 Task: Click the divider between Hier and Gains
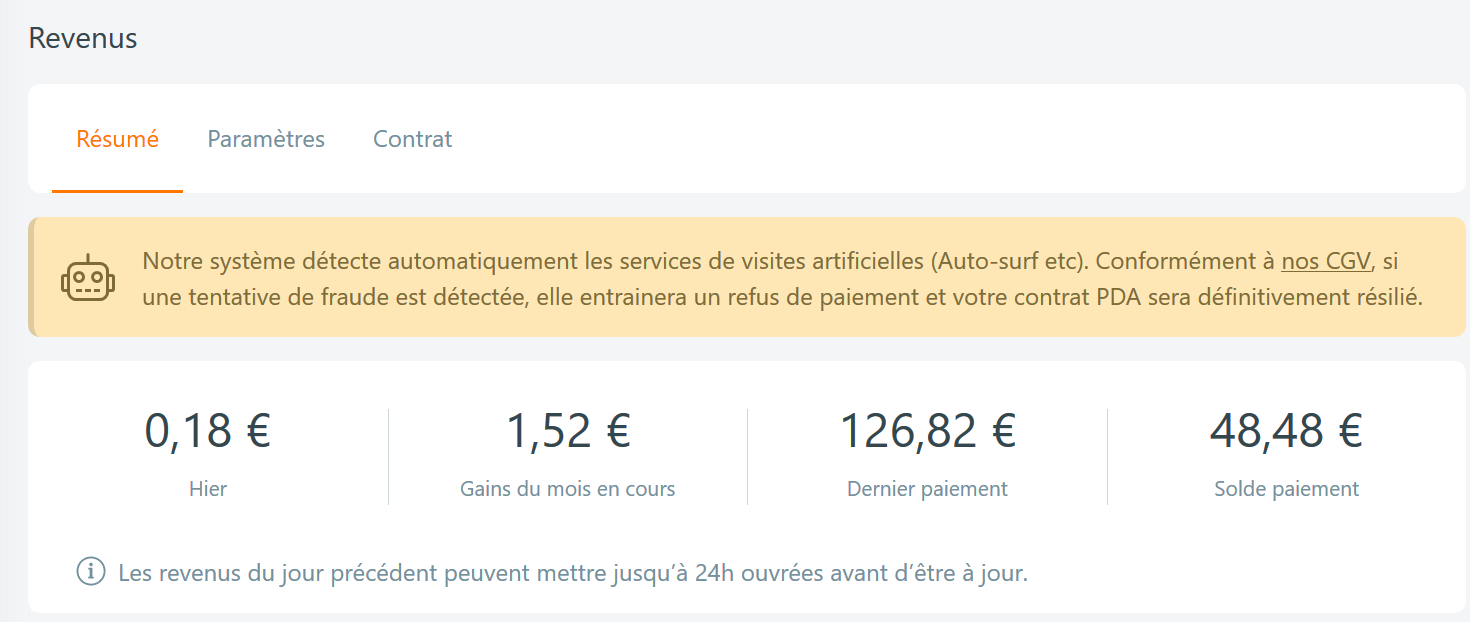[388, 456]
